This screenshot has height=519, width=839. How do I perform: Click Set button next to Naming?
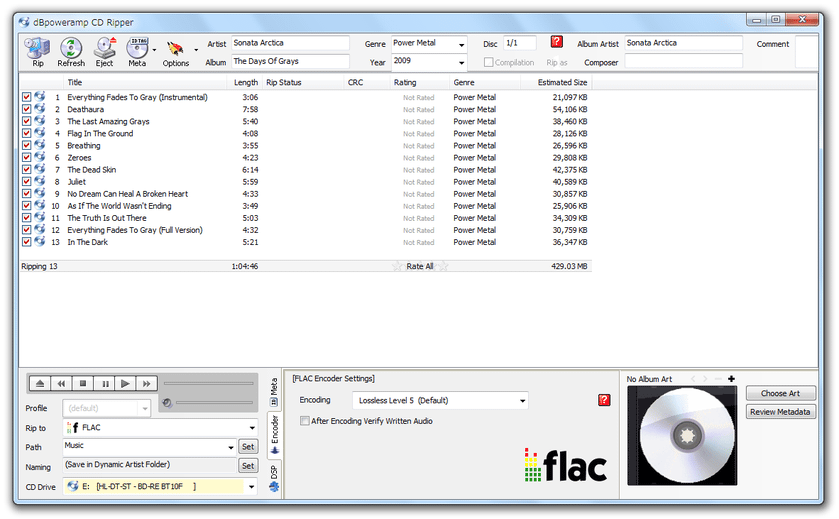[248, 465]
